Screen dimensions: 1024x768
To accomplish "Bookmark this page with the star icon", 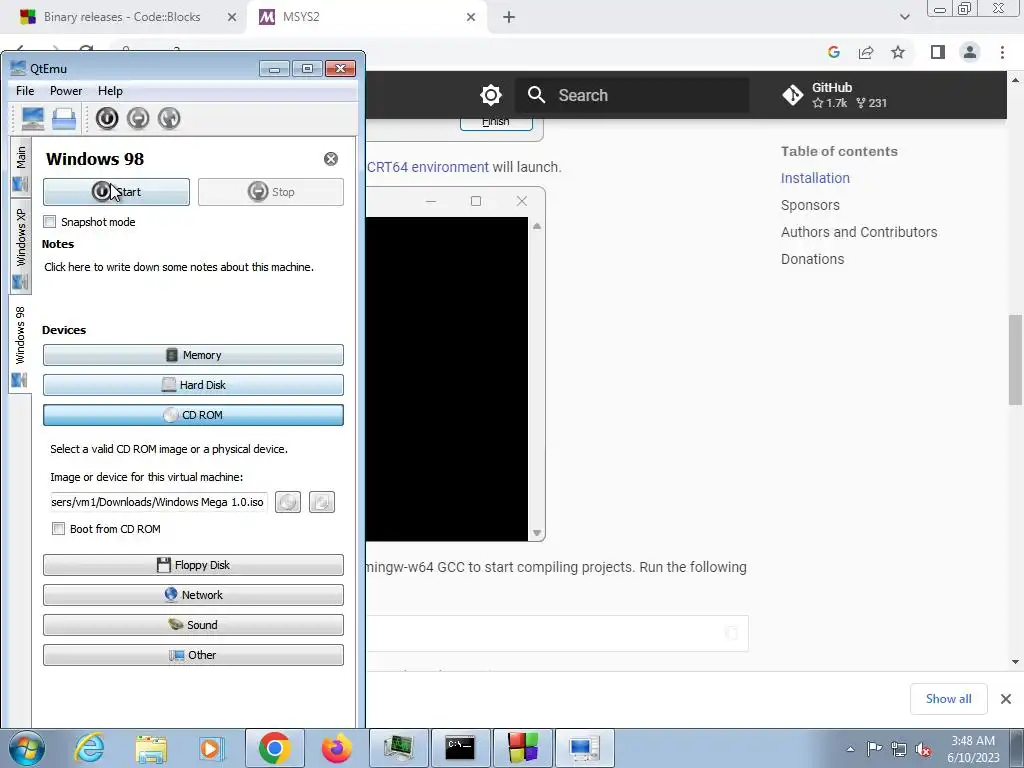I will click(898, 52).
